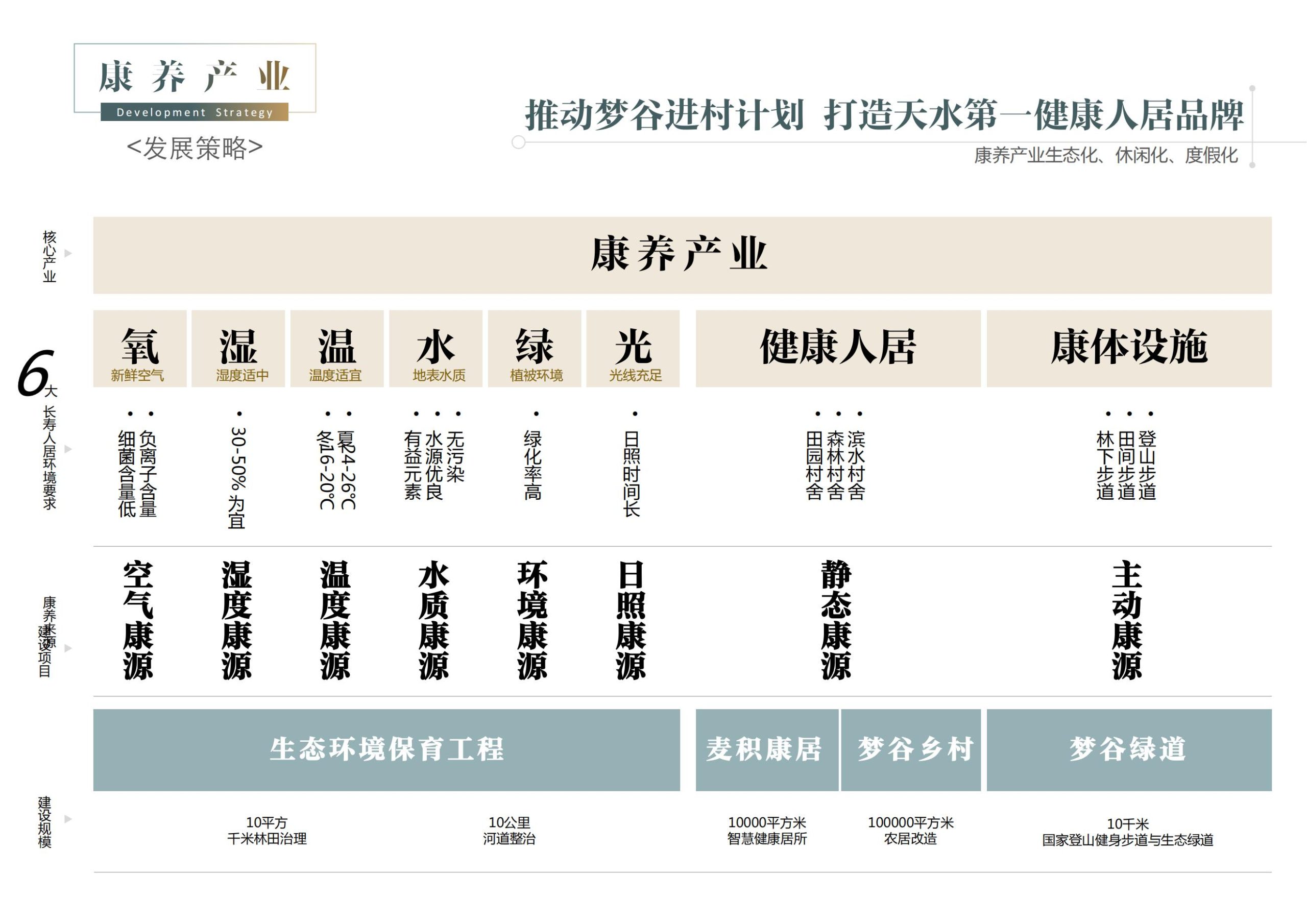Click the vertical text '绿化率高'
The height and width of the screenshot is (924, 1307).
[x=533, y=465]
